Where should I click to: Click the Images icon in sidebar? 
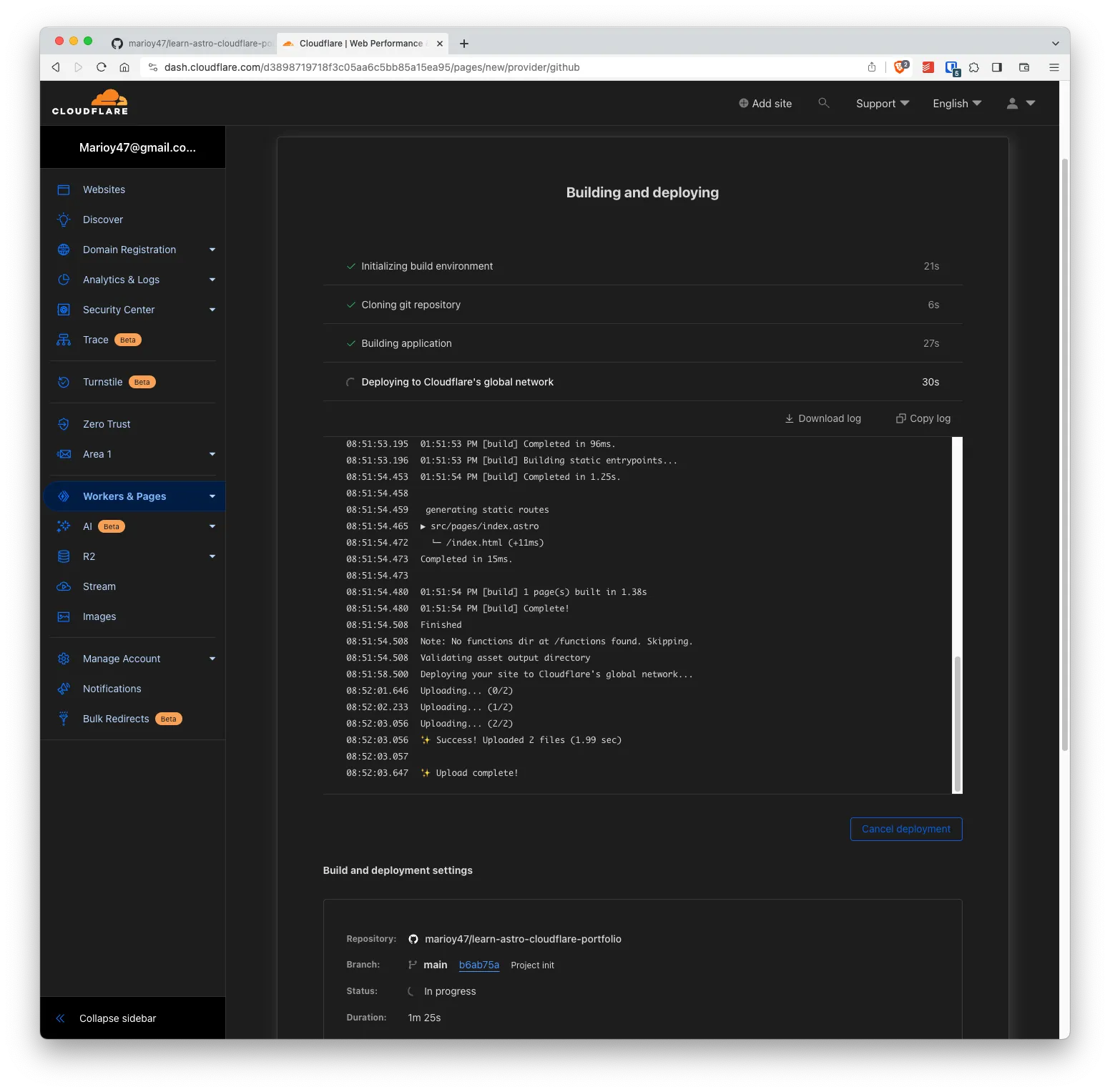(64, 616)
